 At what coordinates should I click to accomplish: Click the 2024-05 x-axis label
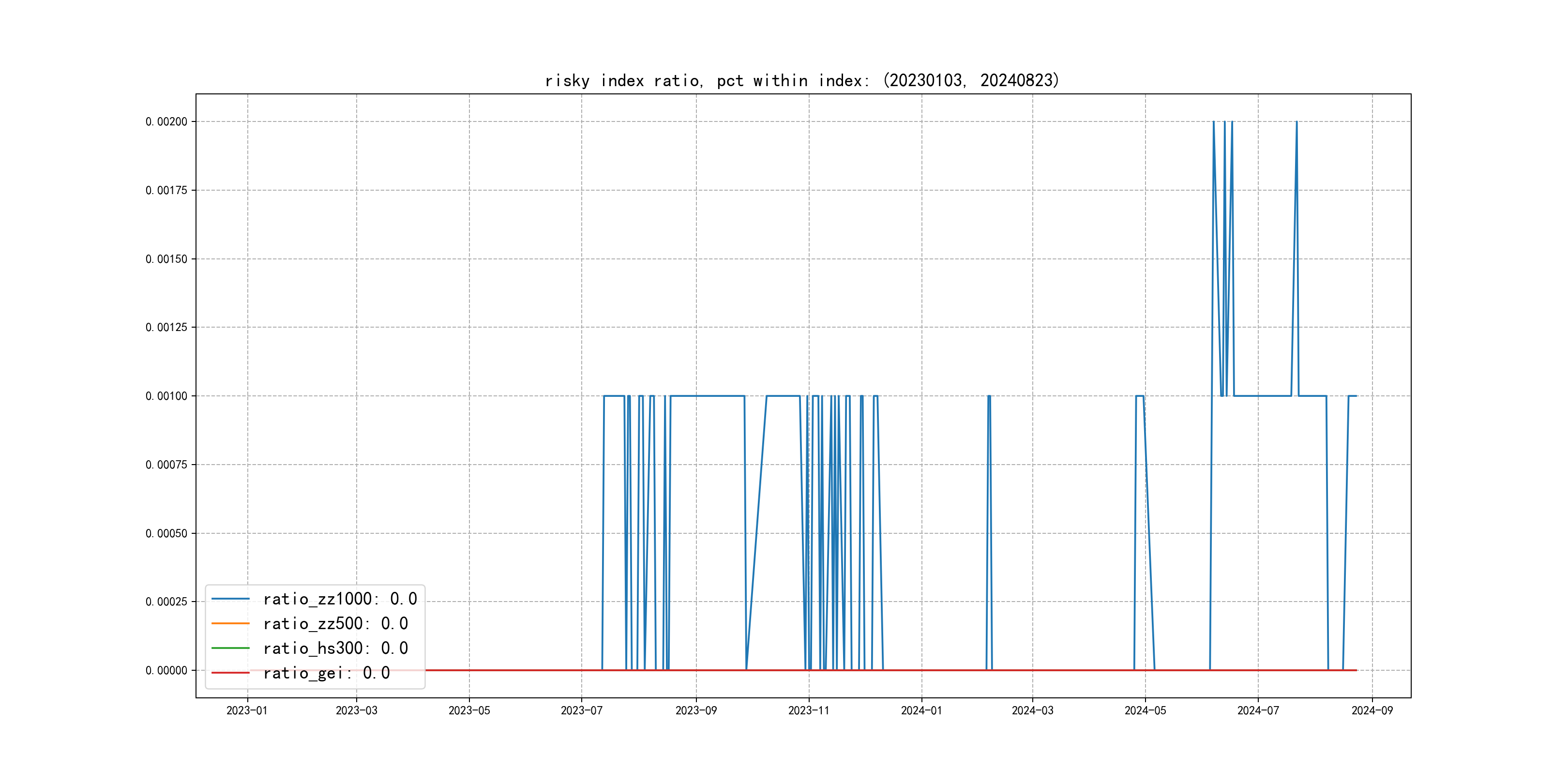(x=1145, y=710)
